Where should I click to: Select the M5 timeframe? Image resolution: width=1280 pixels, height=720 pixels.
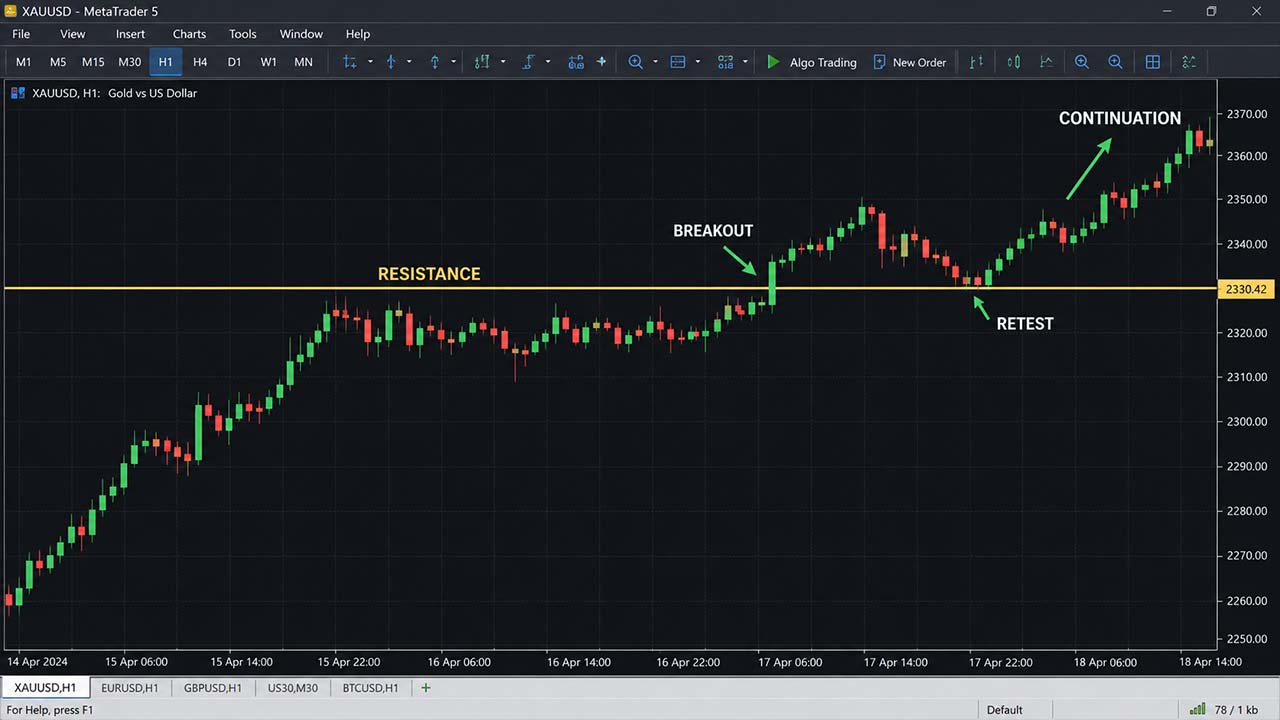click(58, 62)
